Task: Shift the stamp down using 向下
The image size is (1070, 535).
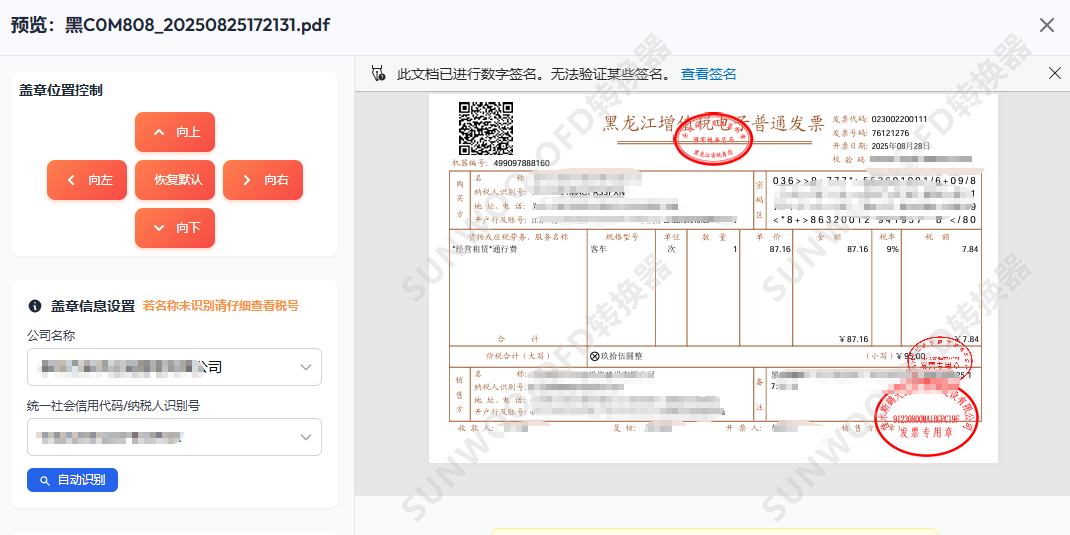Action: (175, 228)
